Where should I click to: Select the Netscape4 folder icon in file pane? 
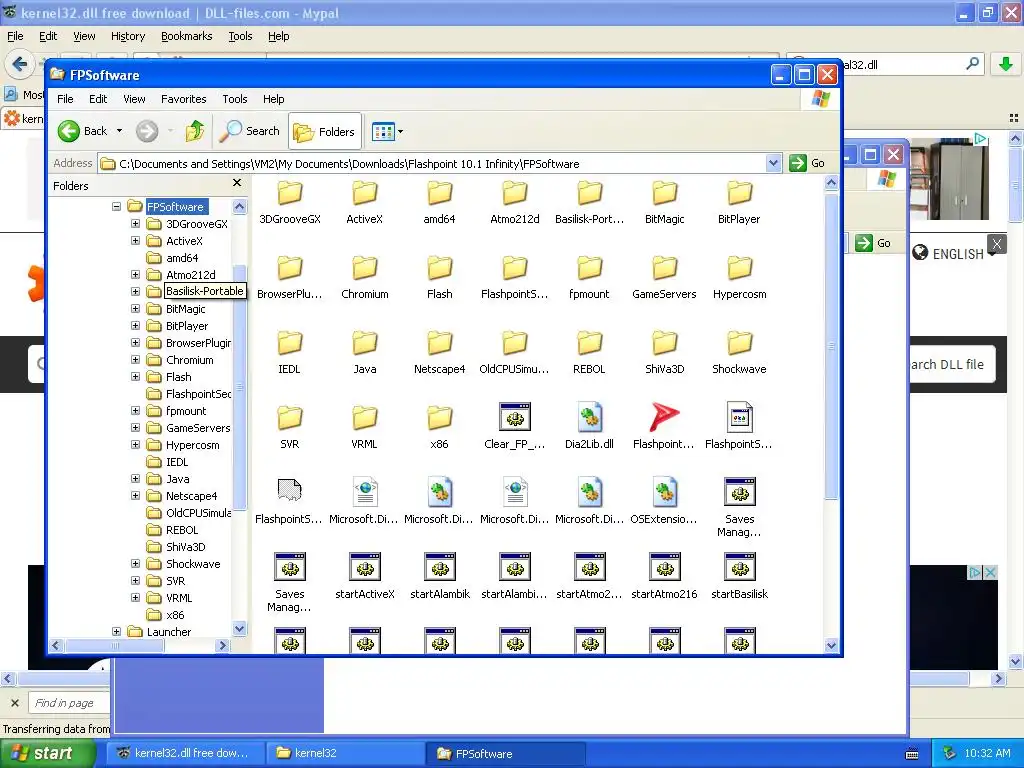pos(440,344)
